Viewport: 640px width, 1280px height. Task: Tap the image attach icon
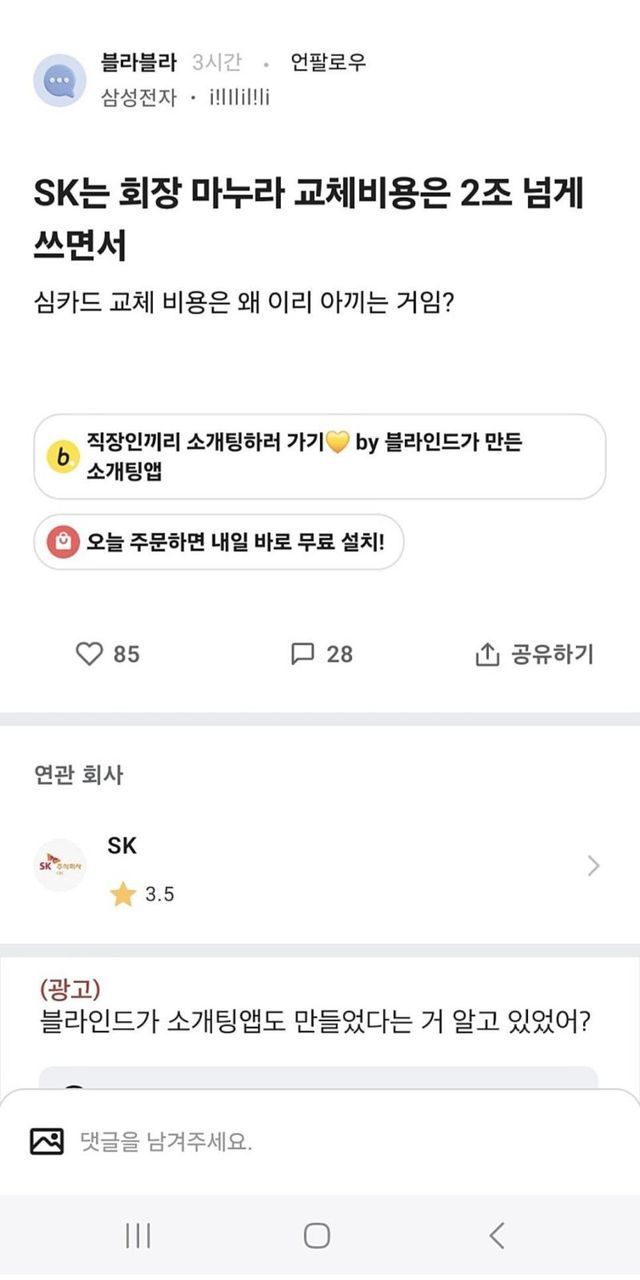(47, 1141)
